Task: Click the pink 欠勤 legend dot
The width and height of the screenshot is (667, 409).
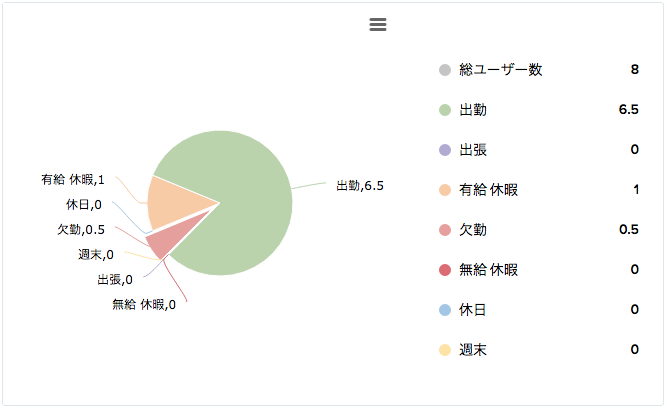Action: pos(445,230)
